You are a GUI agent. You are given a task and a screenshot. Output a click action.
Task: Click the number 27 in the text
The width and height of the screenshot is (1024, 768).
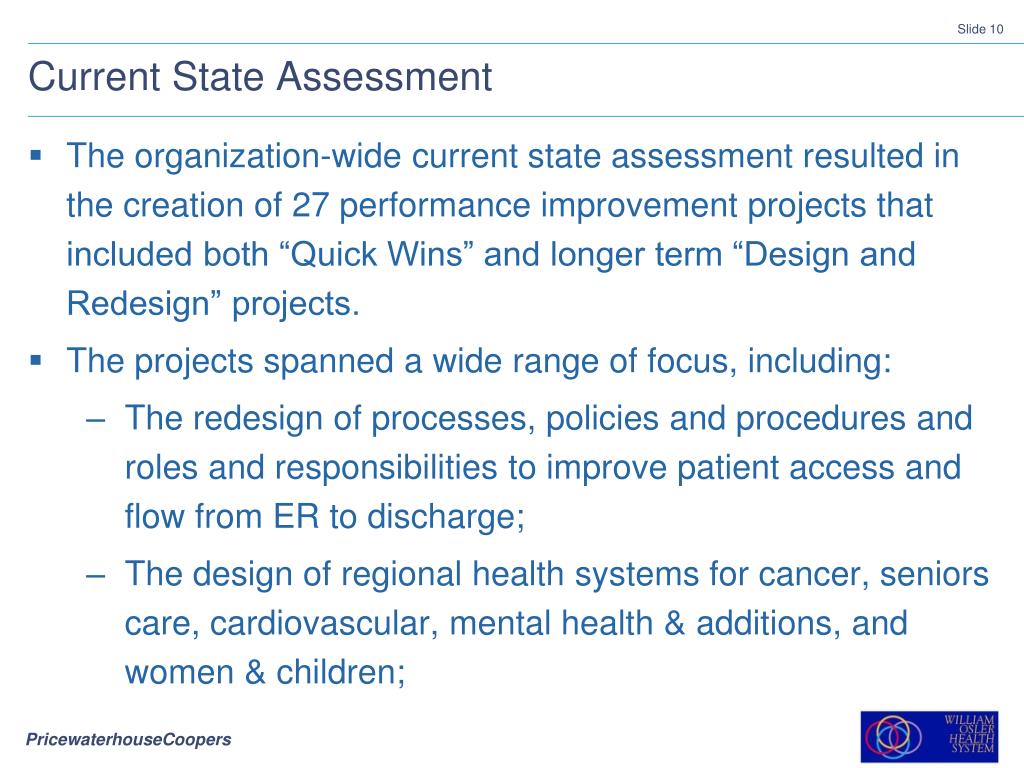(x=310, y=205)
